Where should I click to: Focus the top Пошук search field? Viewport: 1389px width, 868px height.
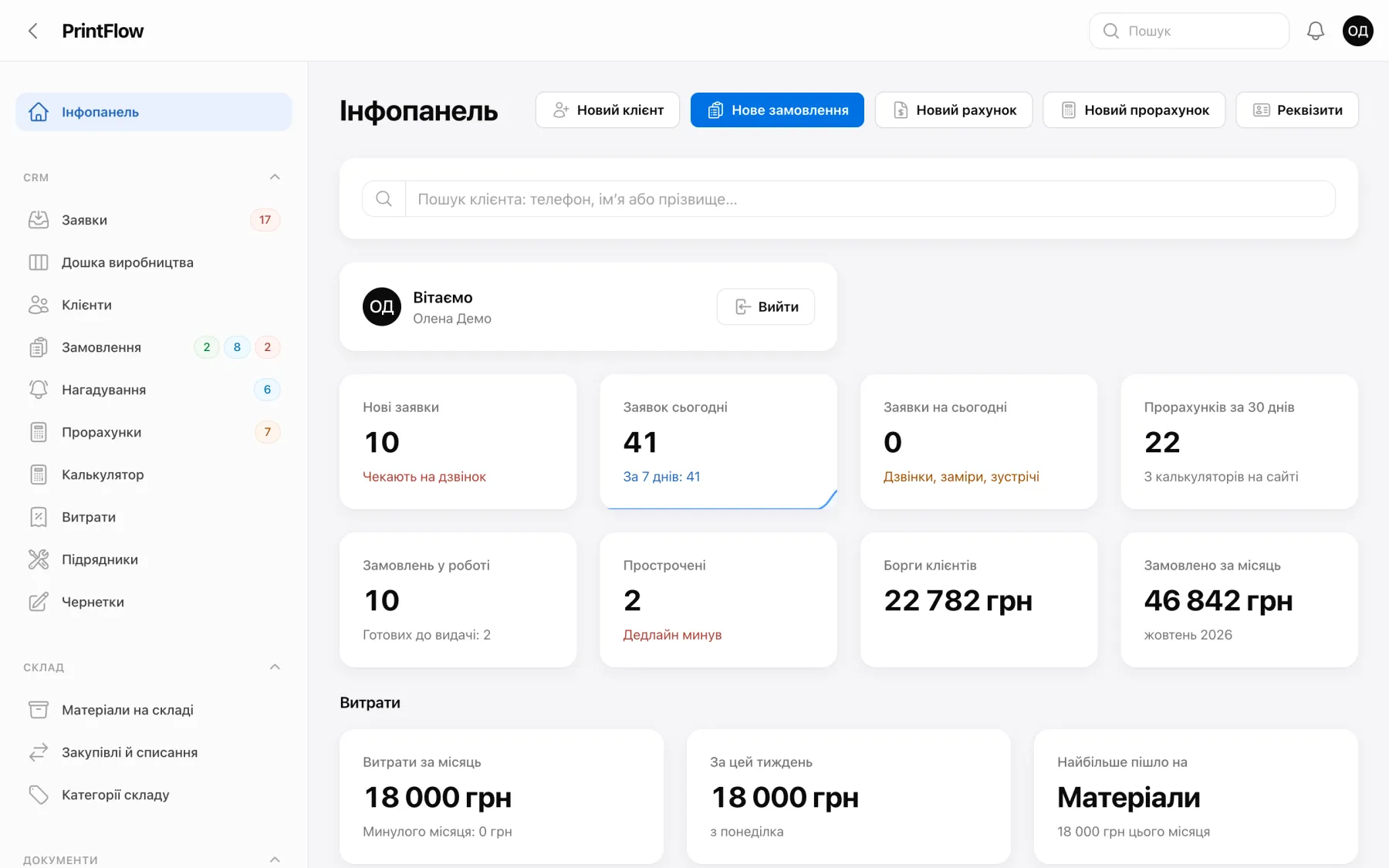1189,31
